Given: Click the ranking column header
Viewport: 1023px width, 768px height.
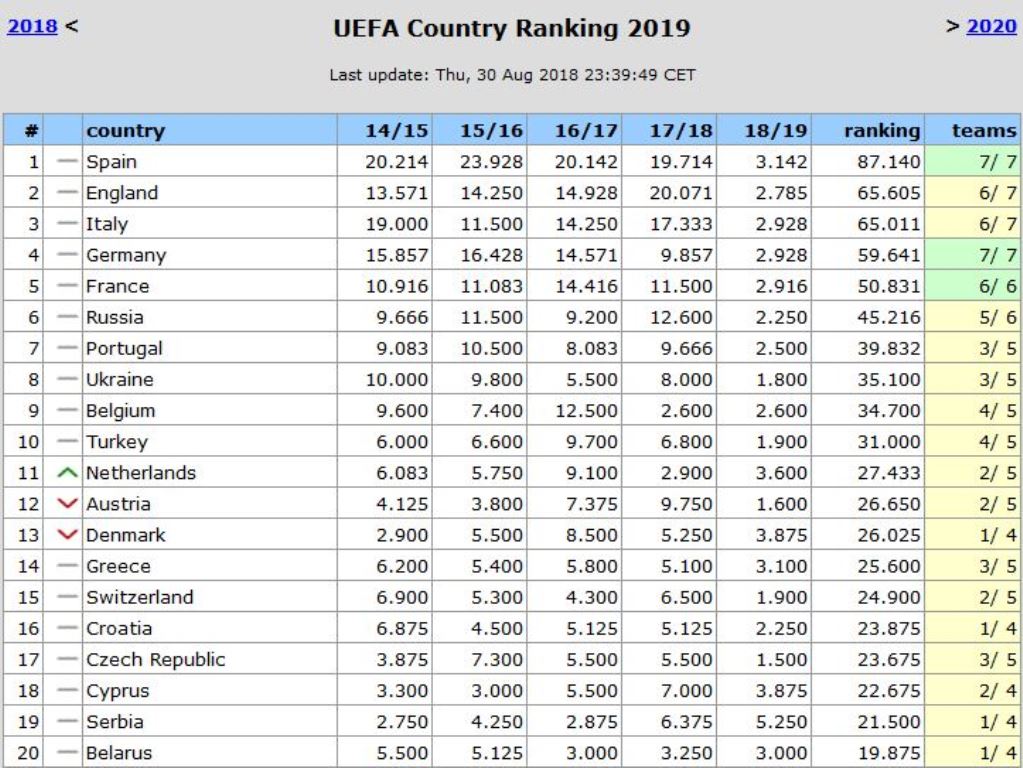Looking at the screenshot, I should coord(881,130).
